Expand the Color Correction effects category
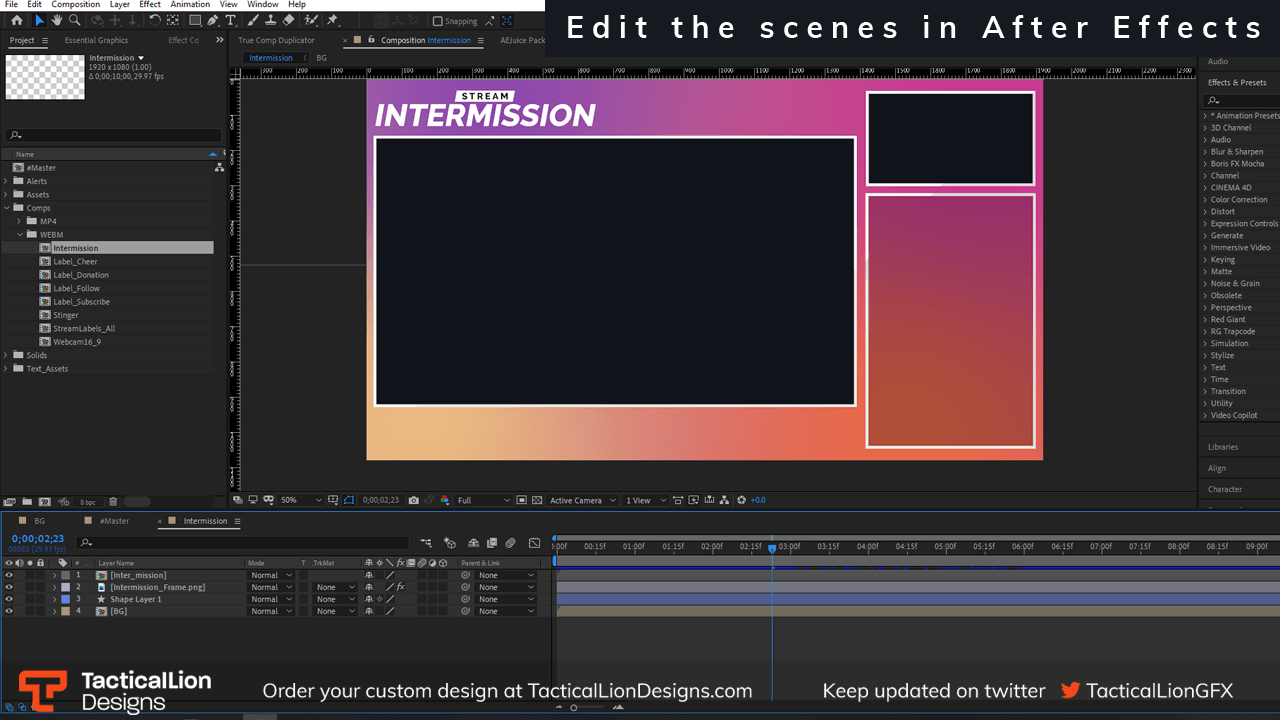The image size is (1280, 720). point(1205,199)
